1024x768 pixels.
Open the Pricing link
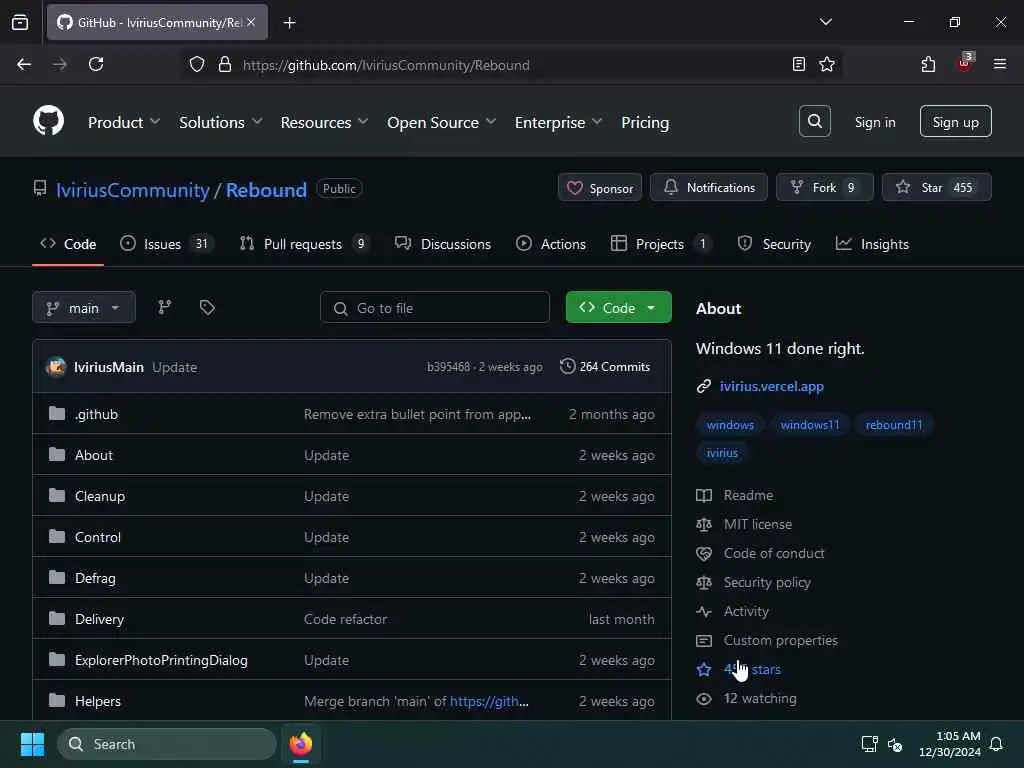(x=645, y=122)
